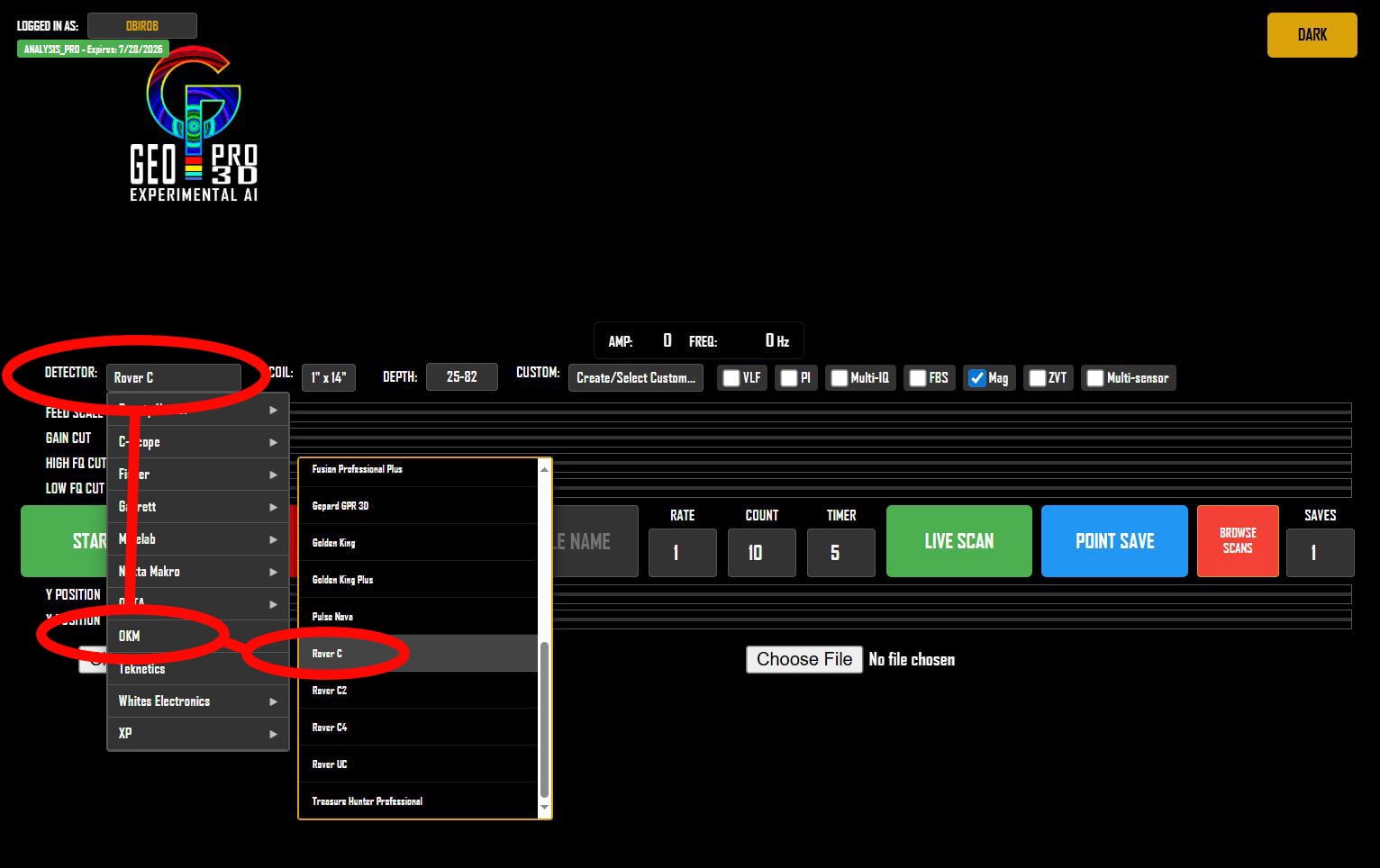Start a LIVE SCAN
The height and width of the screenshot is (868, 1380).
point(959,541)
